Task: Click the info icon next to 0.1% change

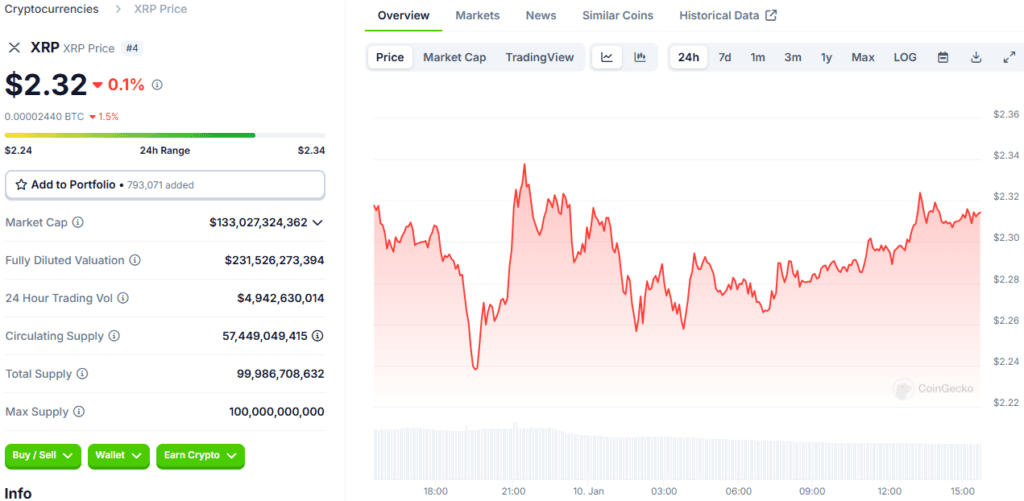Action: 157,84
